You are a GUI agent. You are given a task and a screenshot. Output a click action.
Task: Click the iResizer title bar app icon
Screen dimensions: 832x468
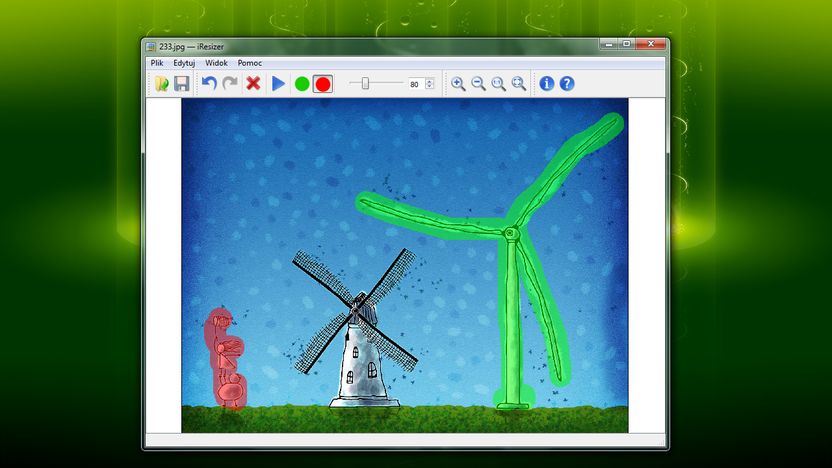pyautogui.click(x=151, y=47)
